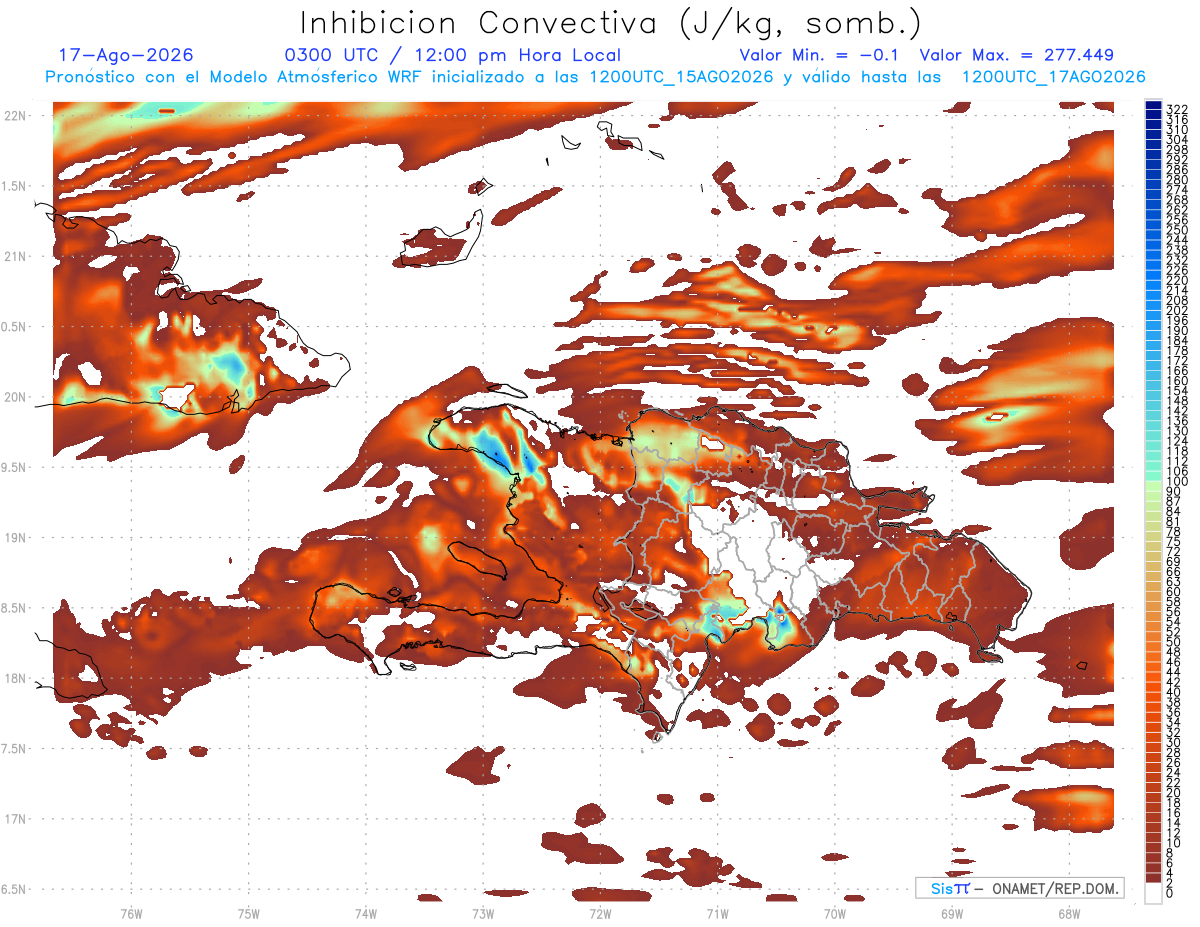The width and height of the screenshot is (1200, 927).
Task: Click the "19N" latitude label
Action: 17,538
